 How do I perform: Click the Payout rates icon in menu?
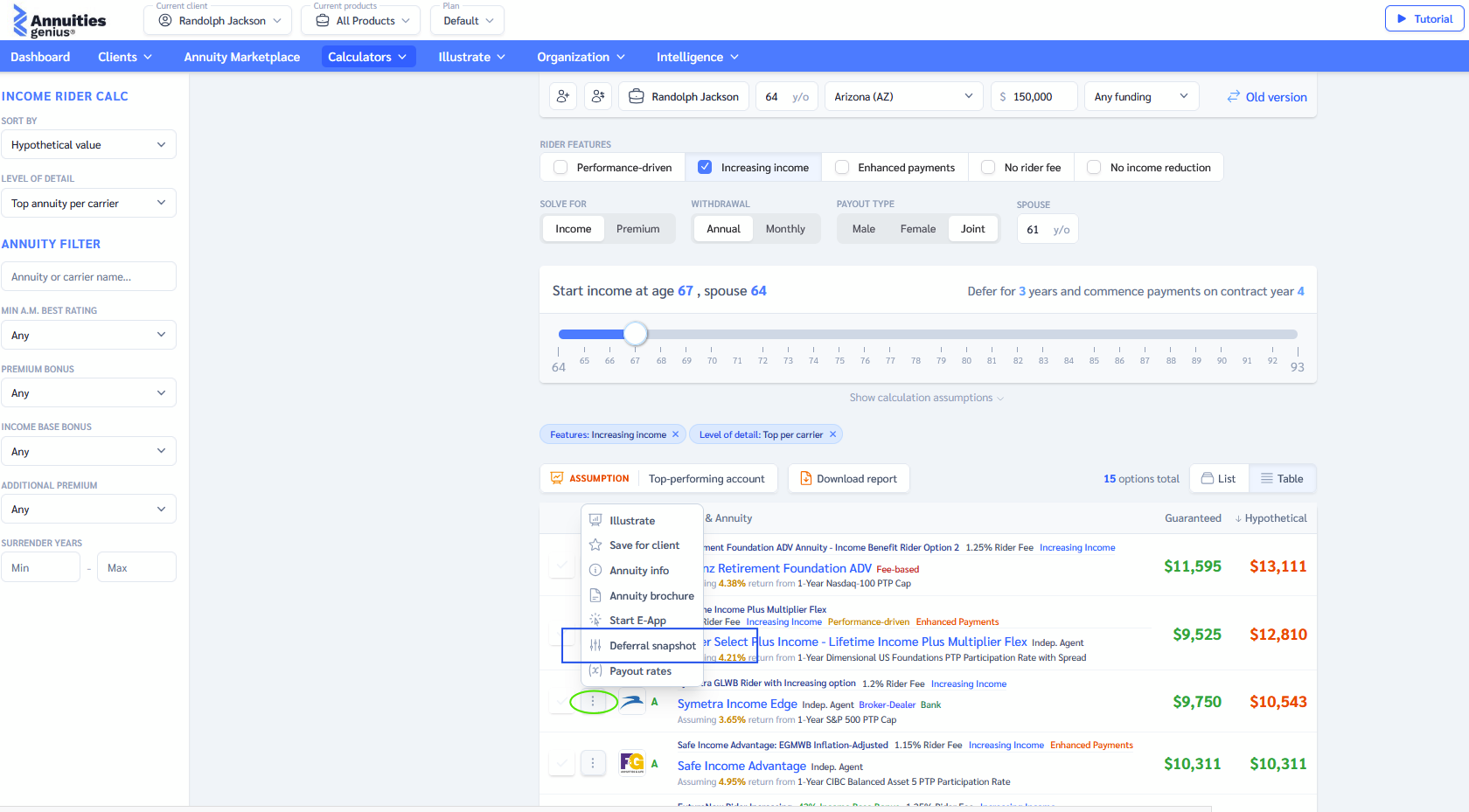pyautogui.click(x=595, y=671)
